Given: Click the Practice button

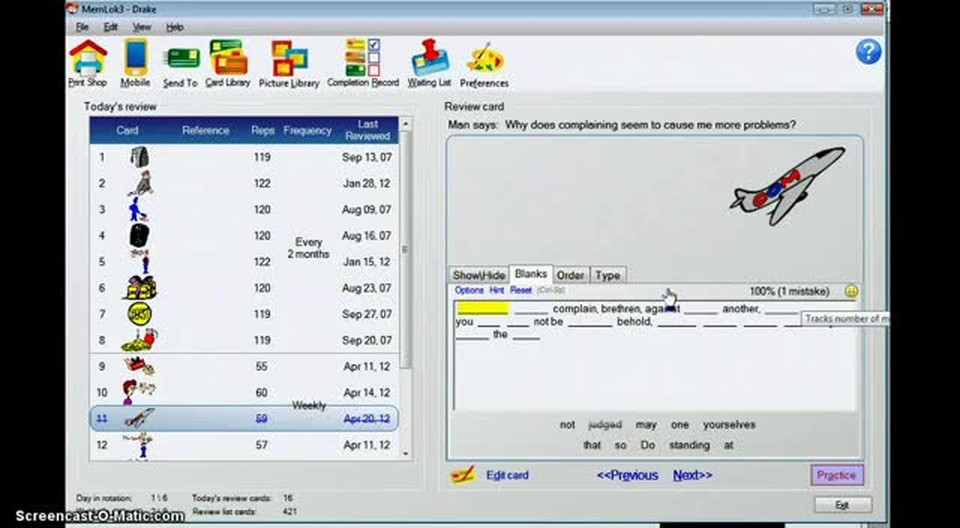Looking at the screenshot, I should tap(837, 475).
